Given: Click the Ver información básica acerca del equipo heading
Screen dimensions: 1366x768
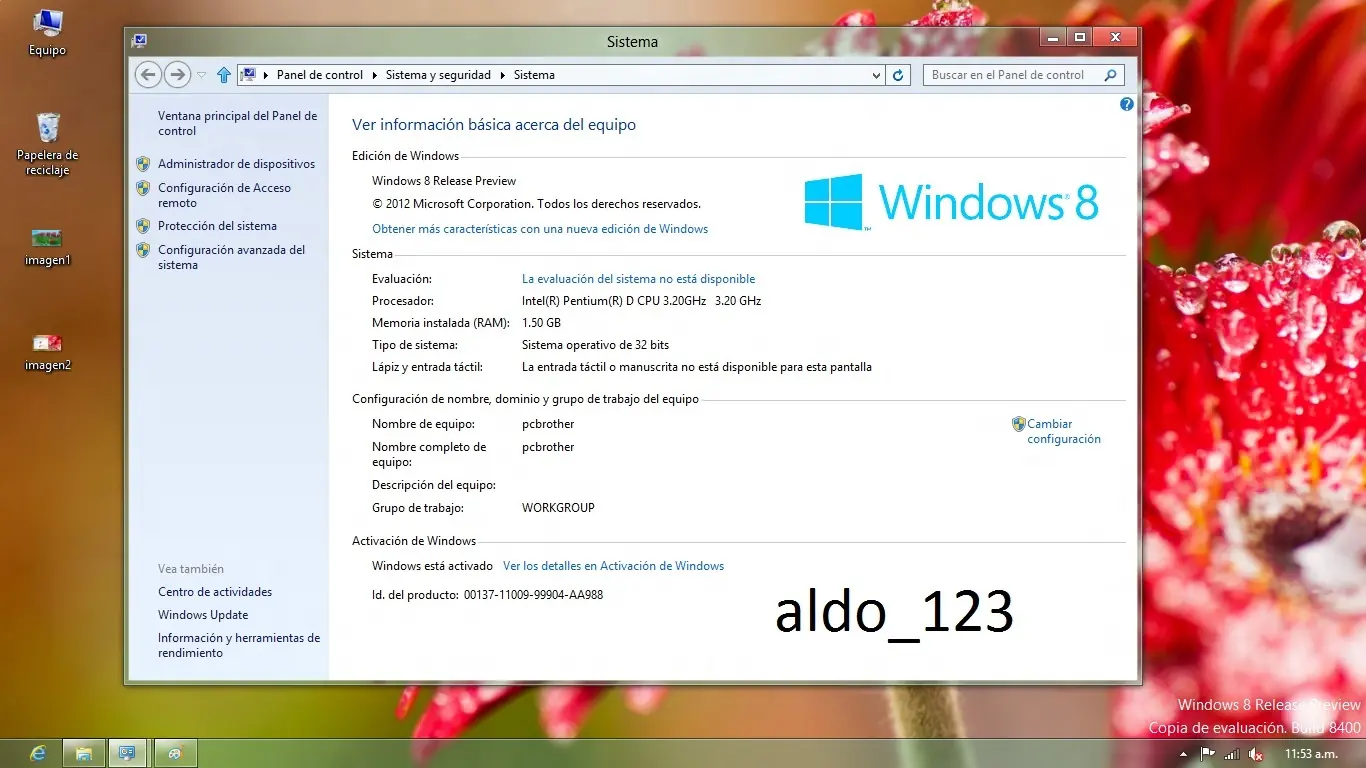Looking at the screenshot, I should coord(494,125).
